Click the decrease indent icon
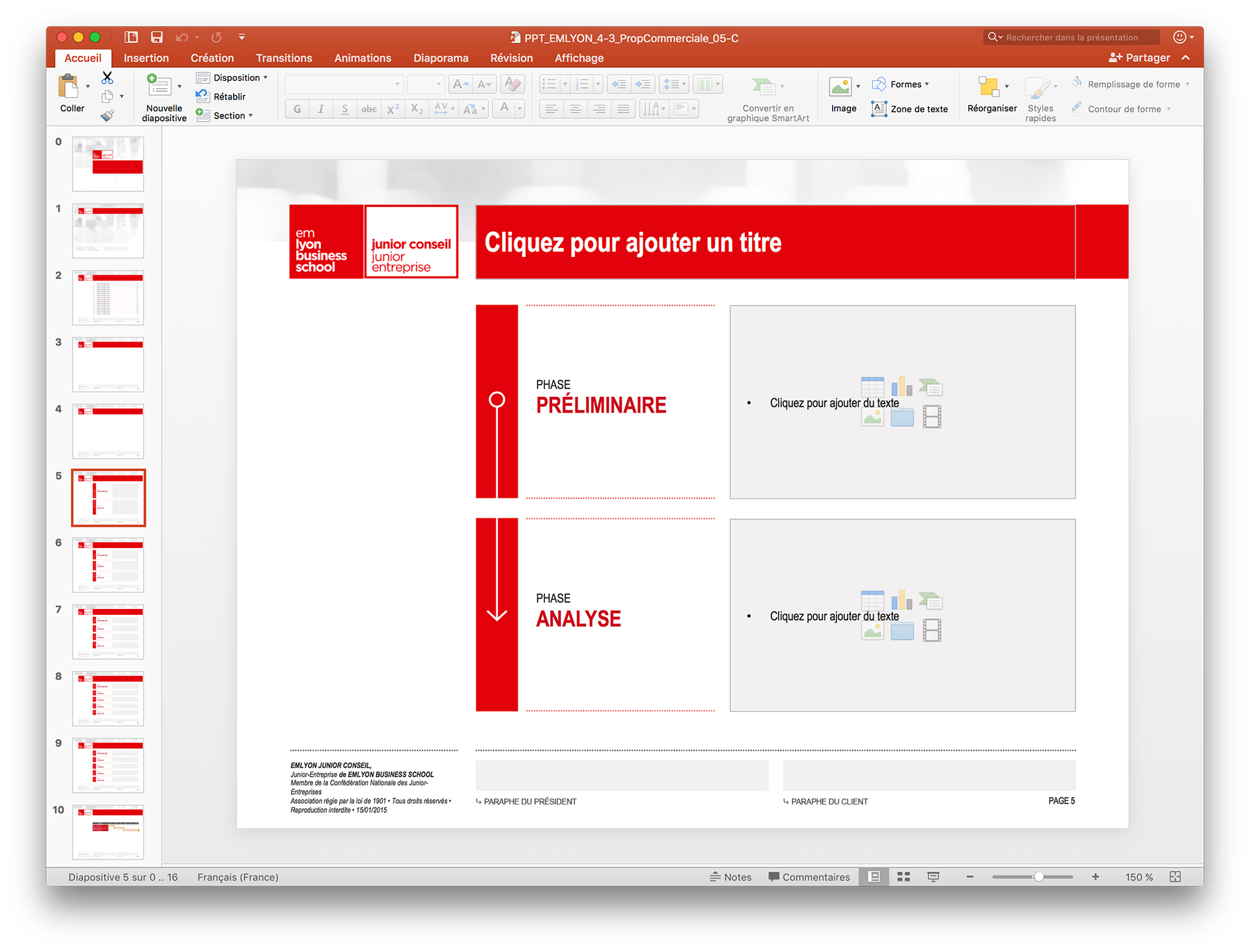 (619, 84)
